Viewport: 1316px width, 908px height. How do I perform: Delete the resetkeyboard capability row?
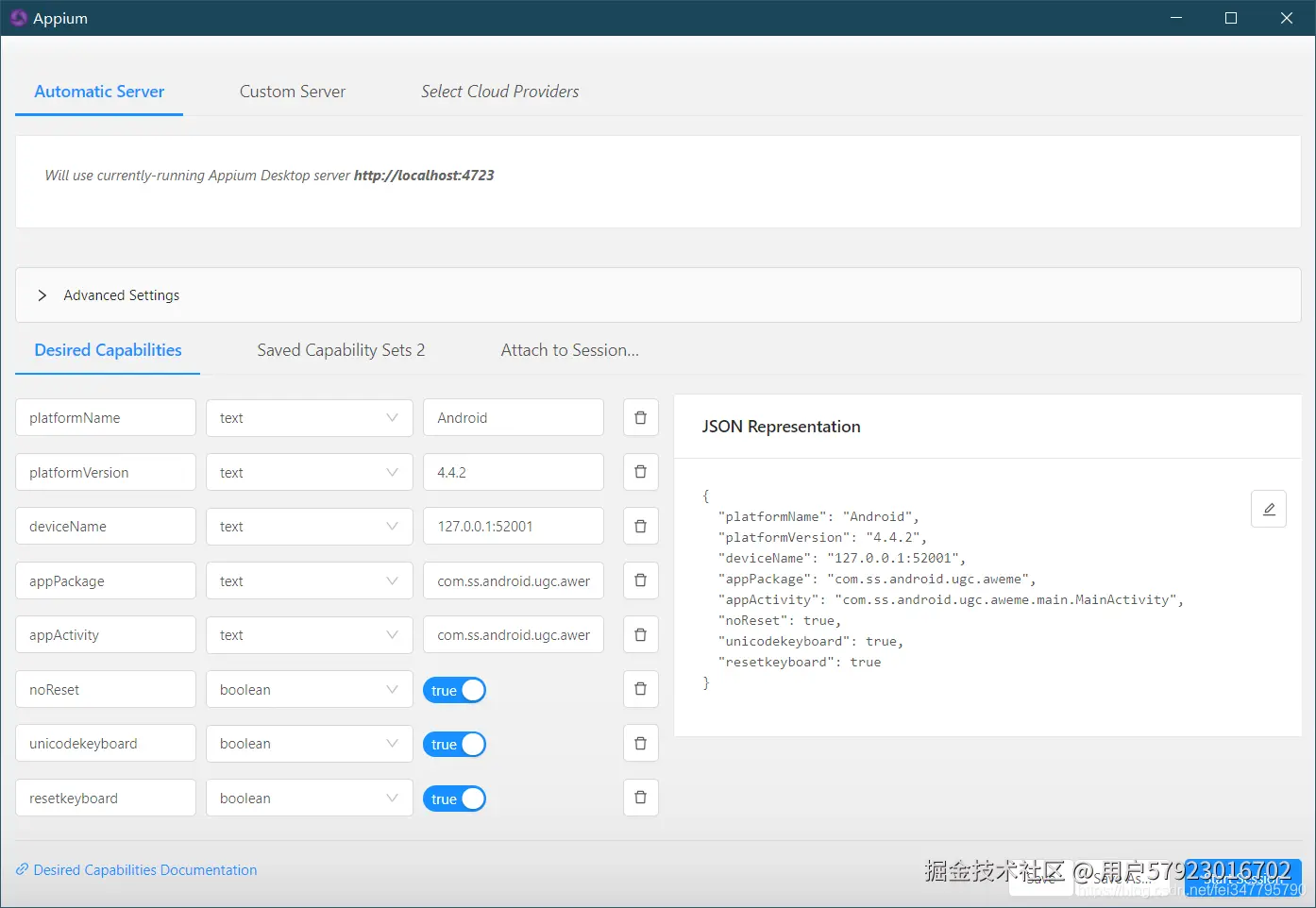tap(641, 798)
